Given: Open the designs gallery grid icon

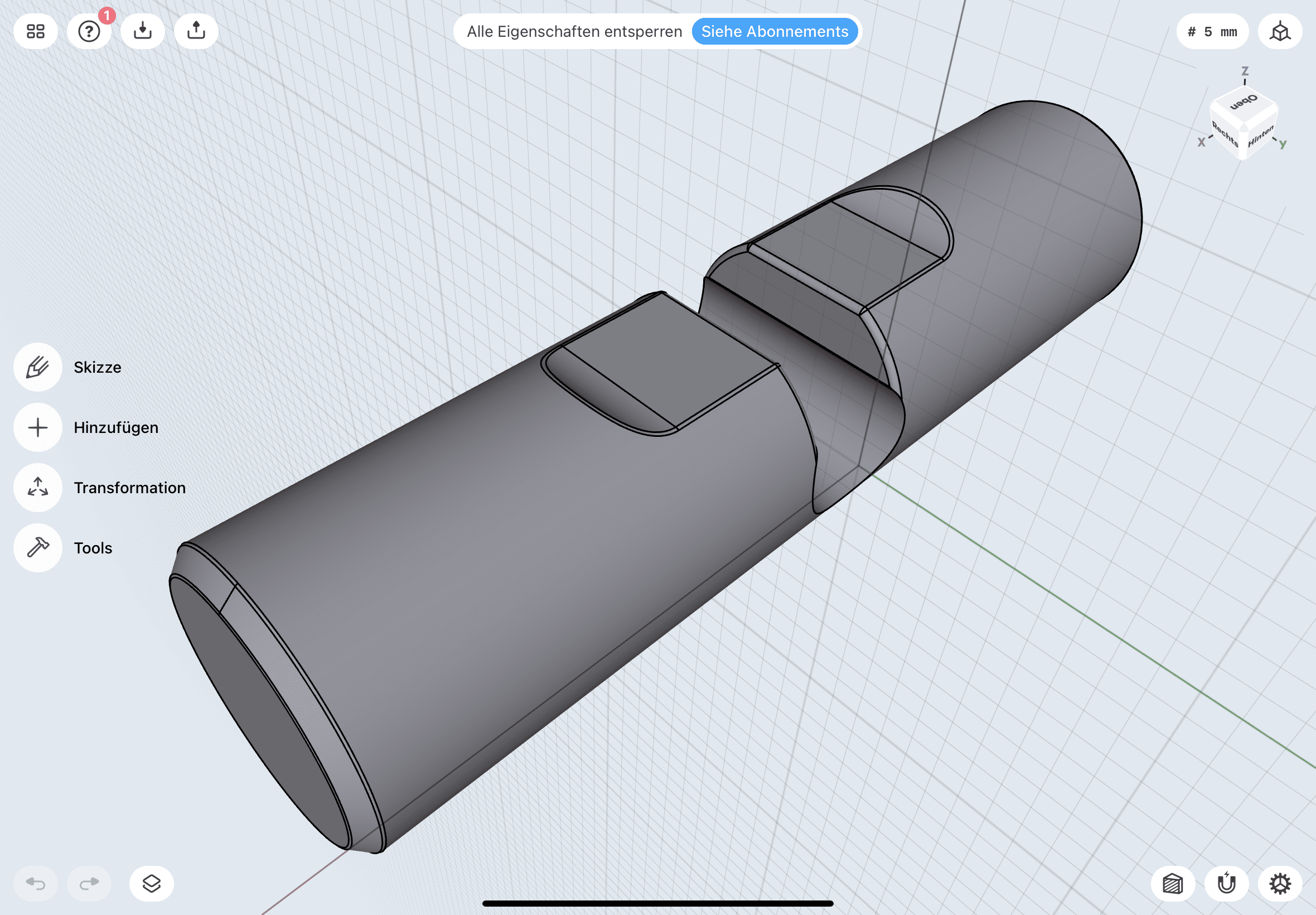Looking at the screenshot, I should pos(36,32).
